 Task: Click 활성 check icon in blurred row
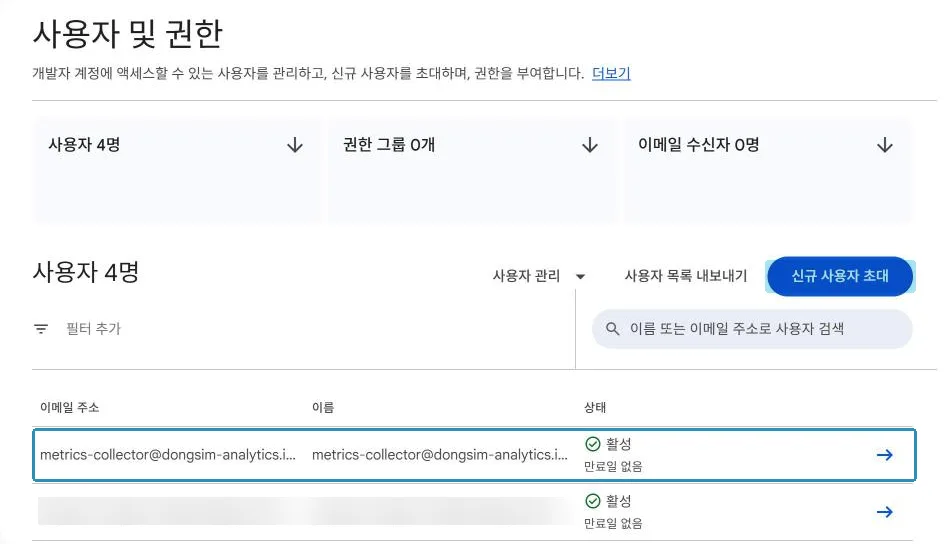[593, 501]
